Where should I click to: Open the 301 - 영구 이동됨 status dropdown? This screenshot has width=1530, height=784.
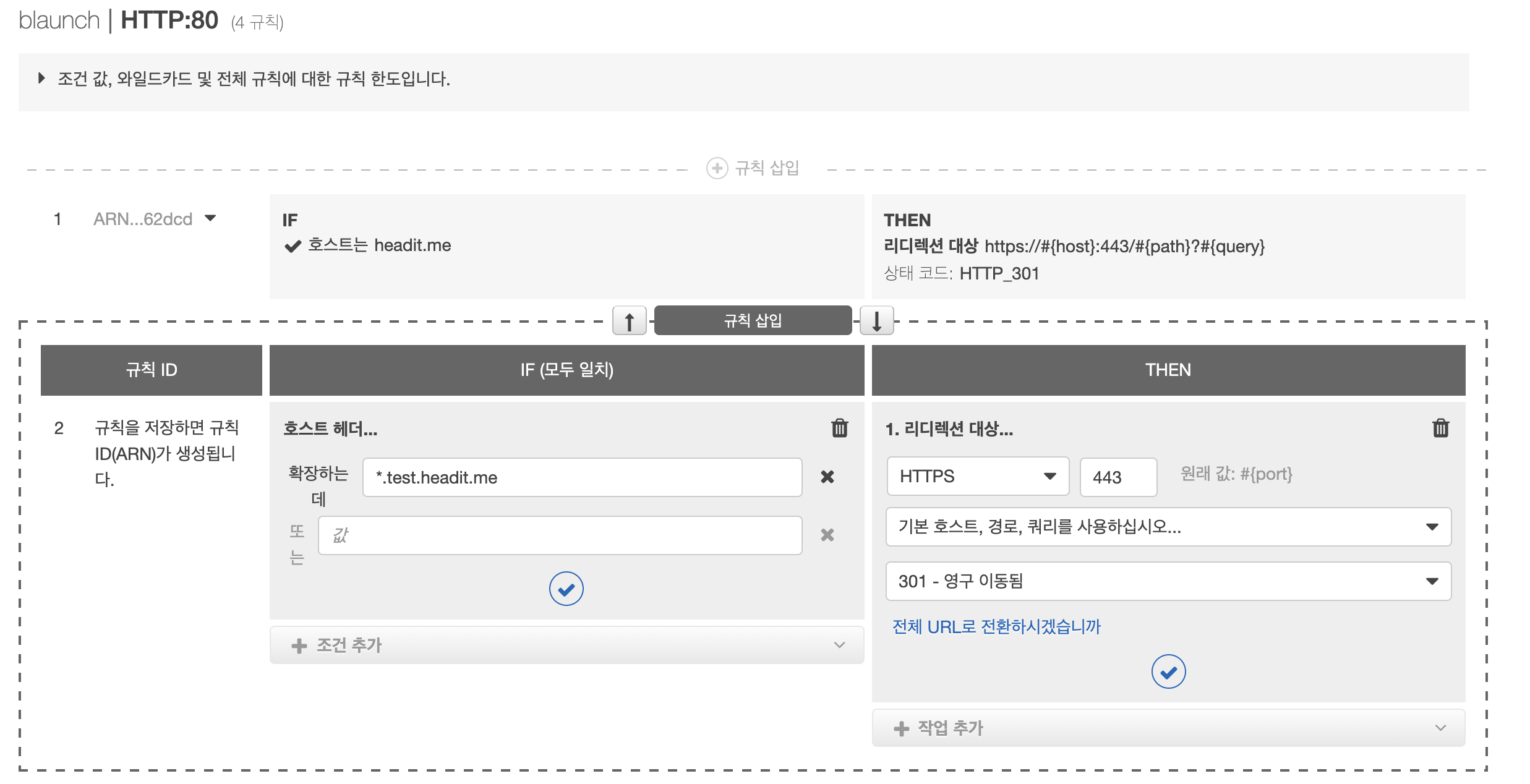coord(1168,581)
